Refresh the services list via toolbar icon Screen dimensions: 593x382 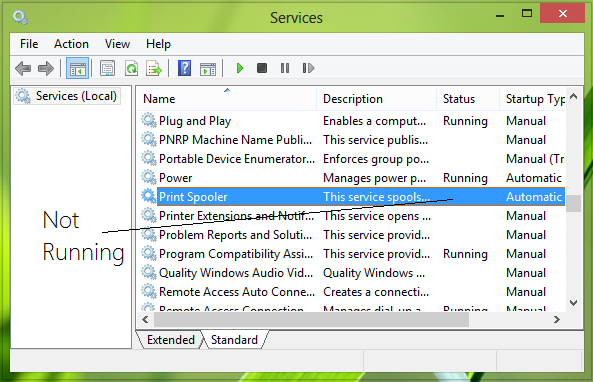coord(131,68)
